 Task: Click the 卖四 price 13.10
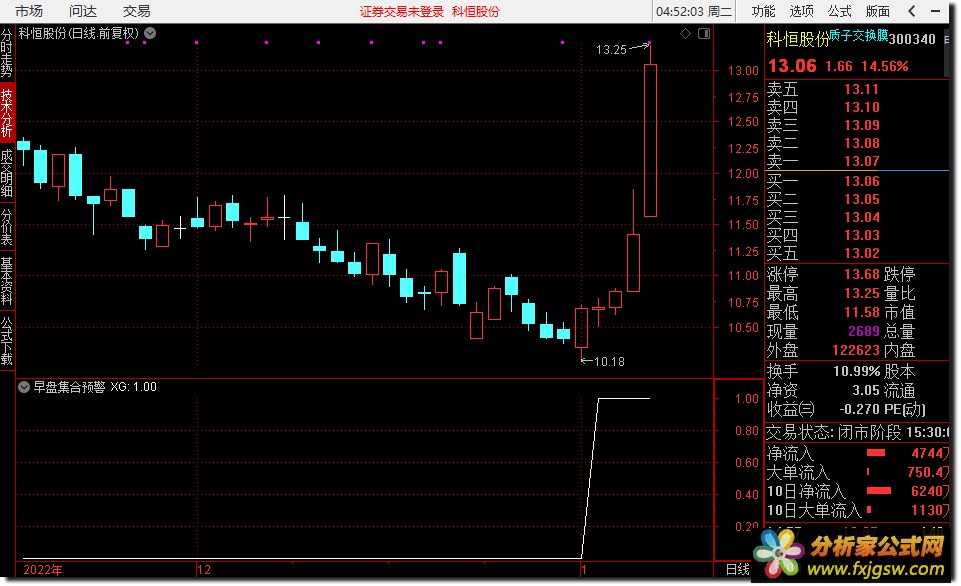[x=861, y=107]
